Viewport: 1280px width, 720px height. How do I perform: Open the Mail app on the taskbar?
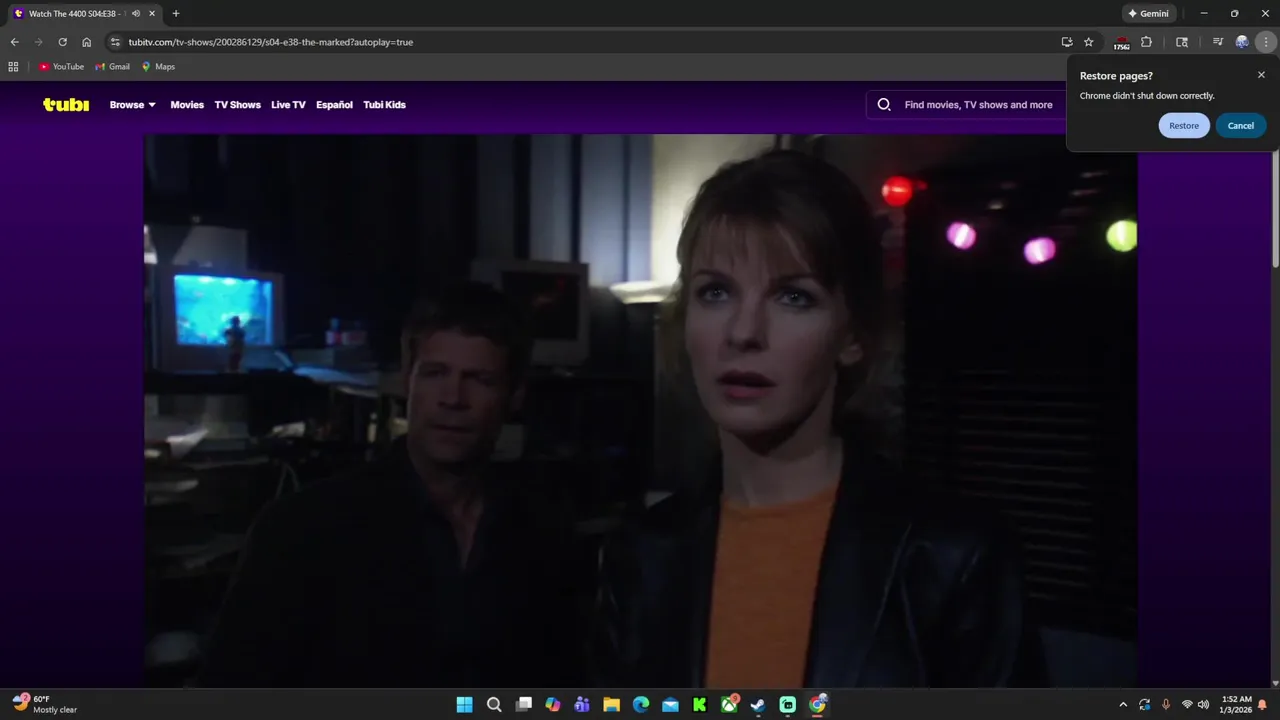670,704
